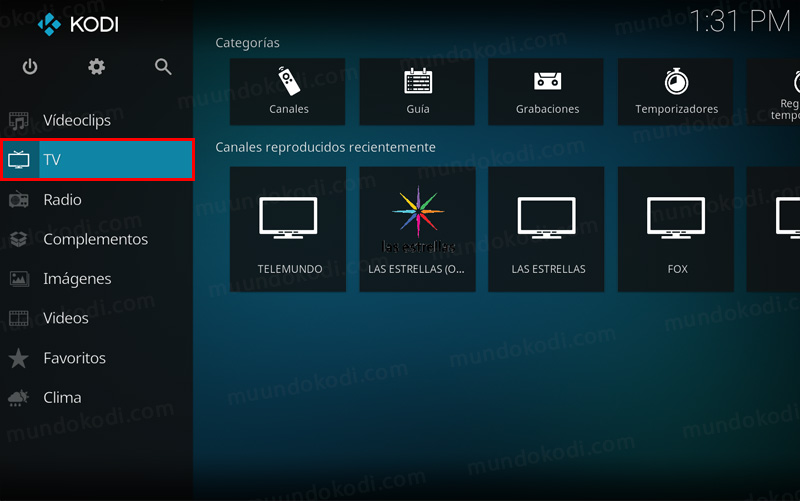Open the Favoritos menu item
This screenshot has width=800, height=501.
96,358
